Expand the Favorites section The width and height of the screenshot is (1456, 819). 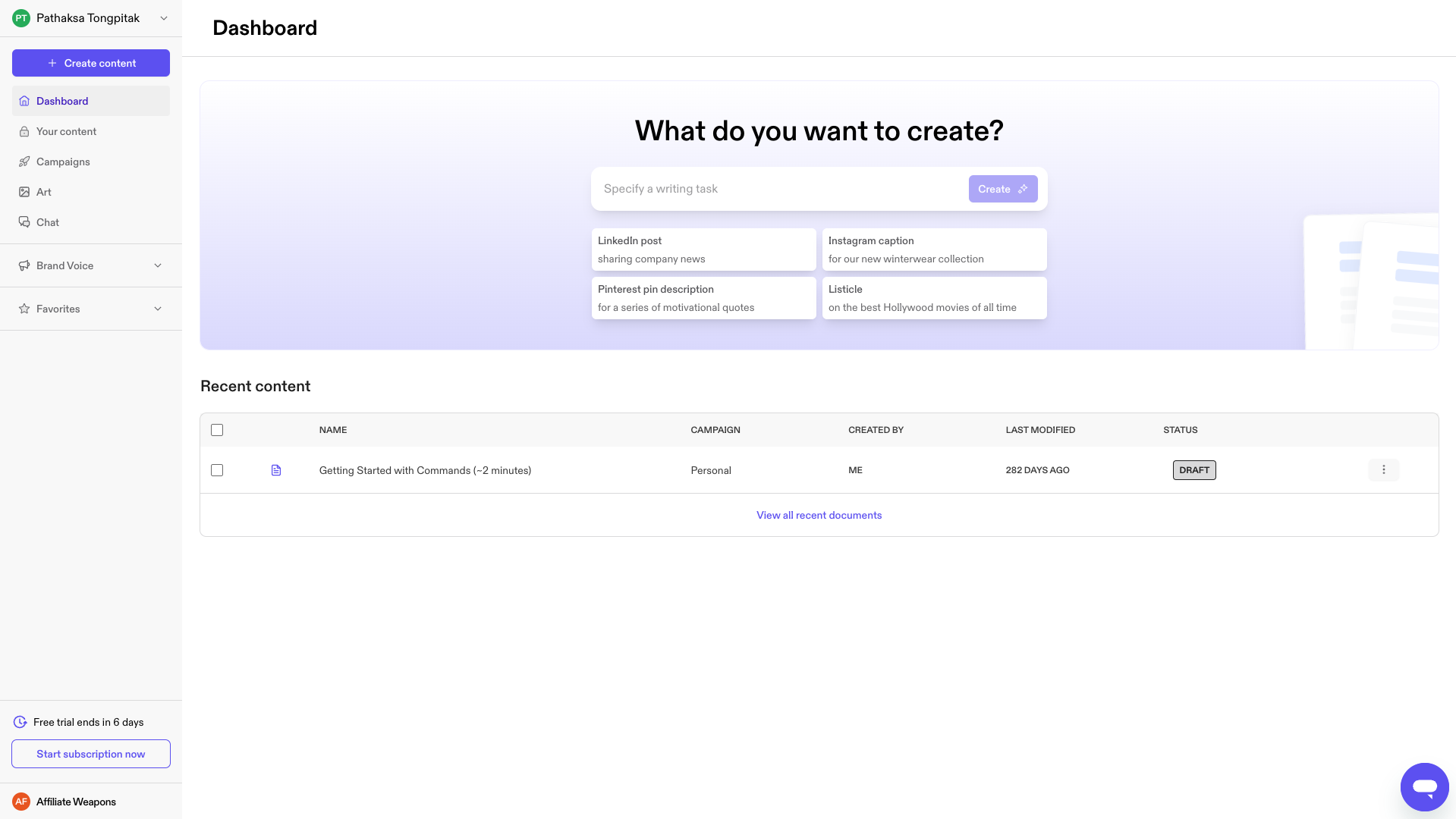pyautogui.click(x=158, y=309)
